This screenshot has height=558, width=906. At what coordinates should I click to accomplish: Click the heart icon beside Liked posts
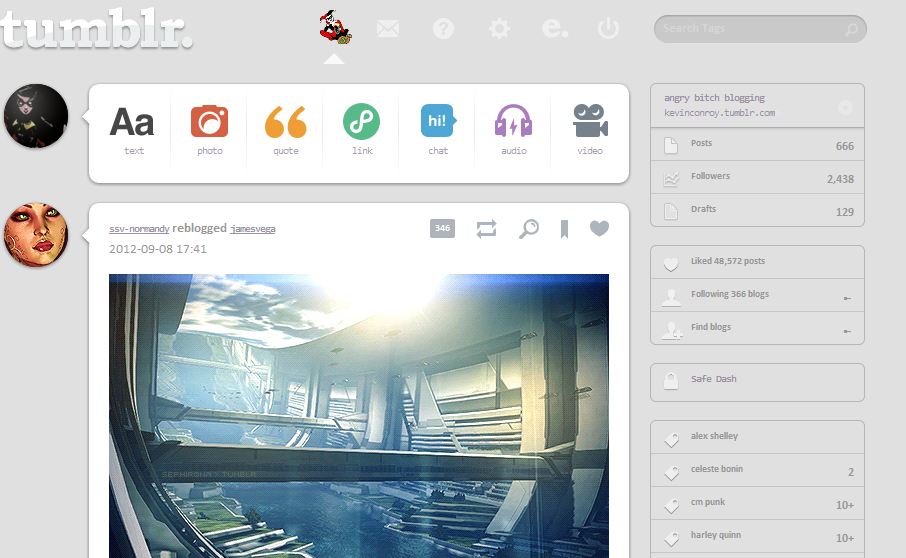671,264
